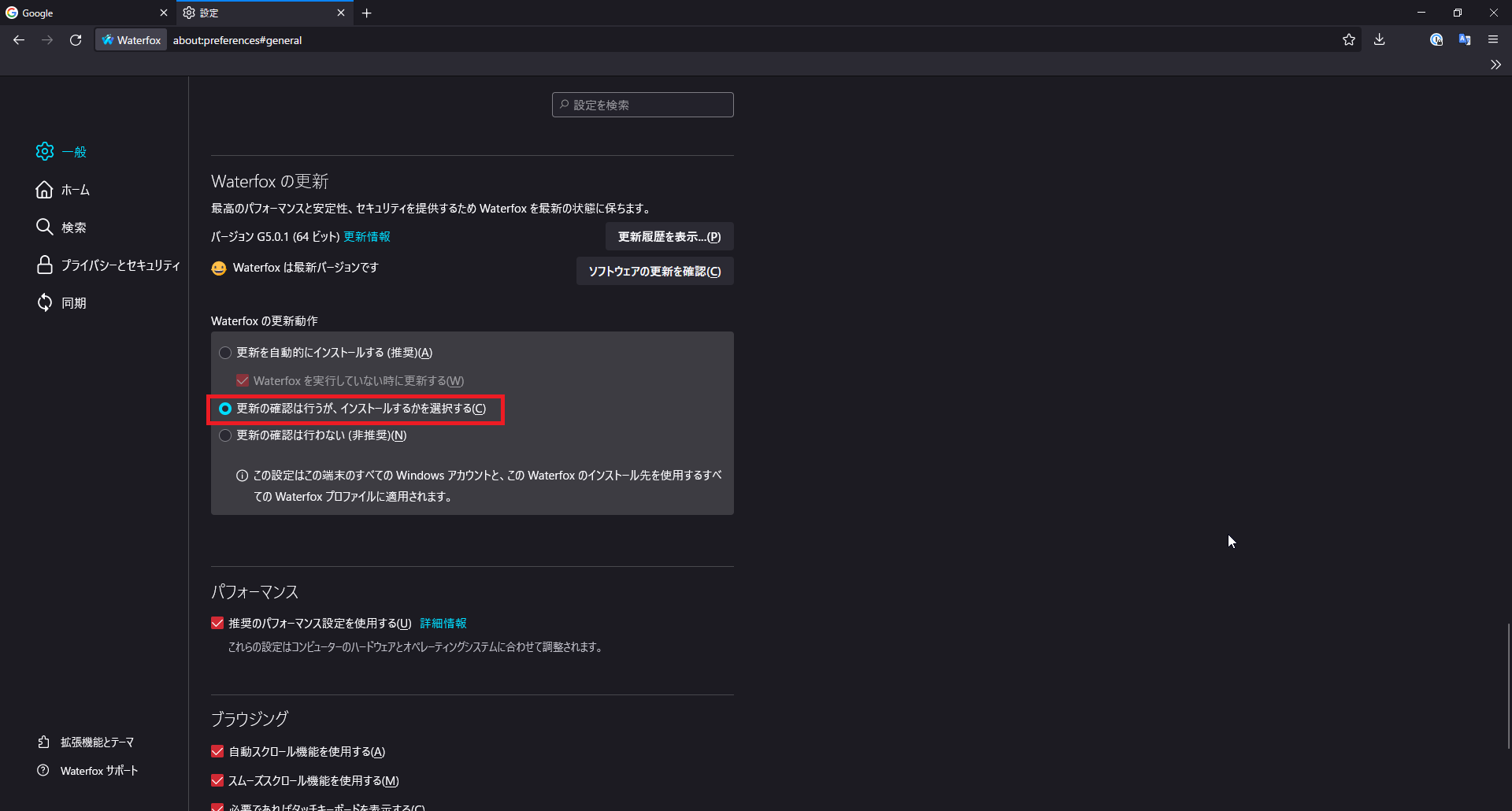Open the 詳細情報 link under パフォーマンス

point(443,624)
